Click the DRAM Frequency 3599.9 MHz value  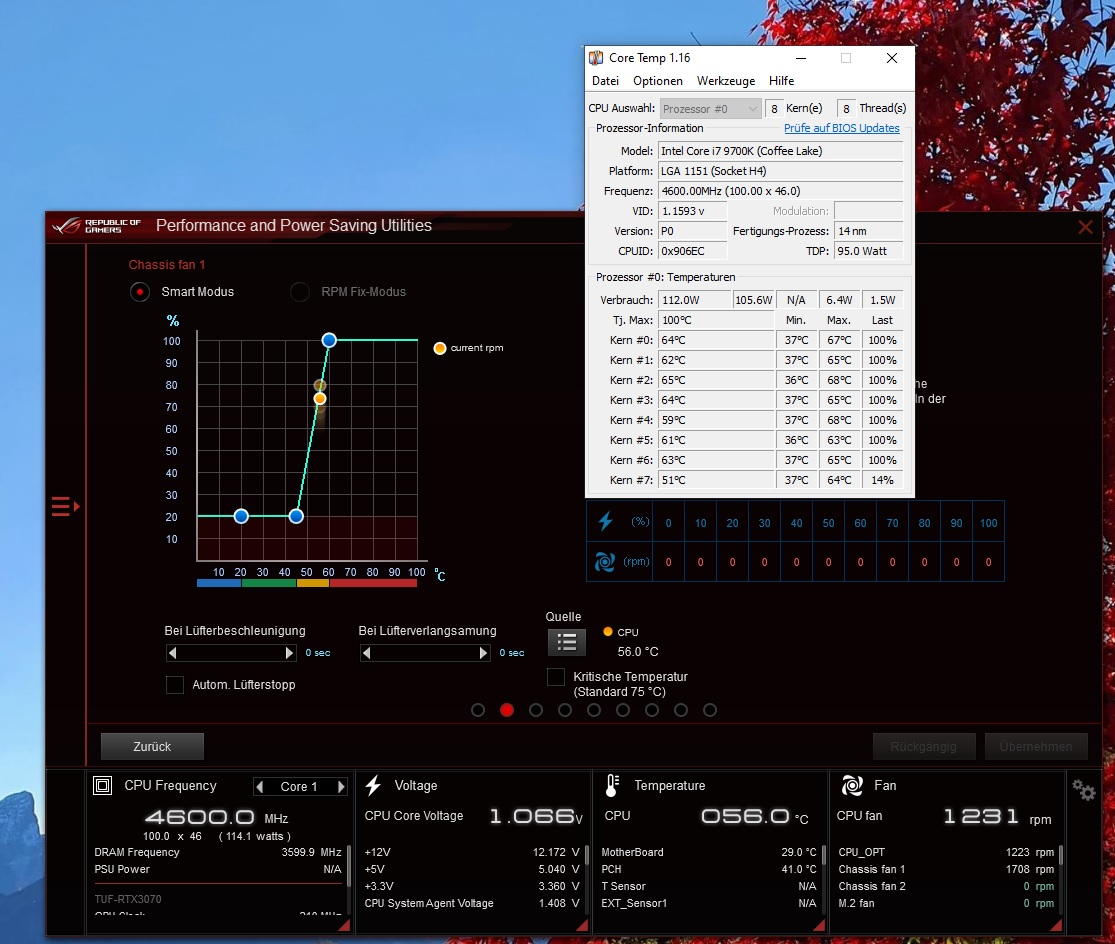click(311, 852)
